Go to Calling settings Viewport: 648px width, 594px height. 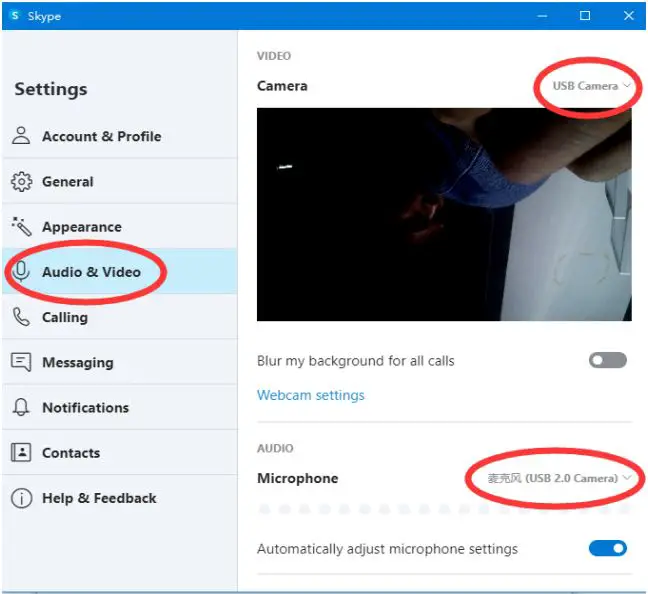tap(120, 317)
